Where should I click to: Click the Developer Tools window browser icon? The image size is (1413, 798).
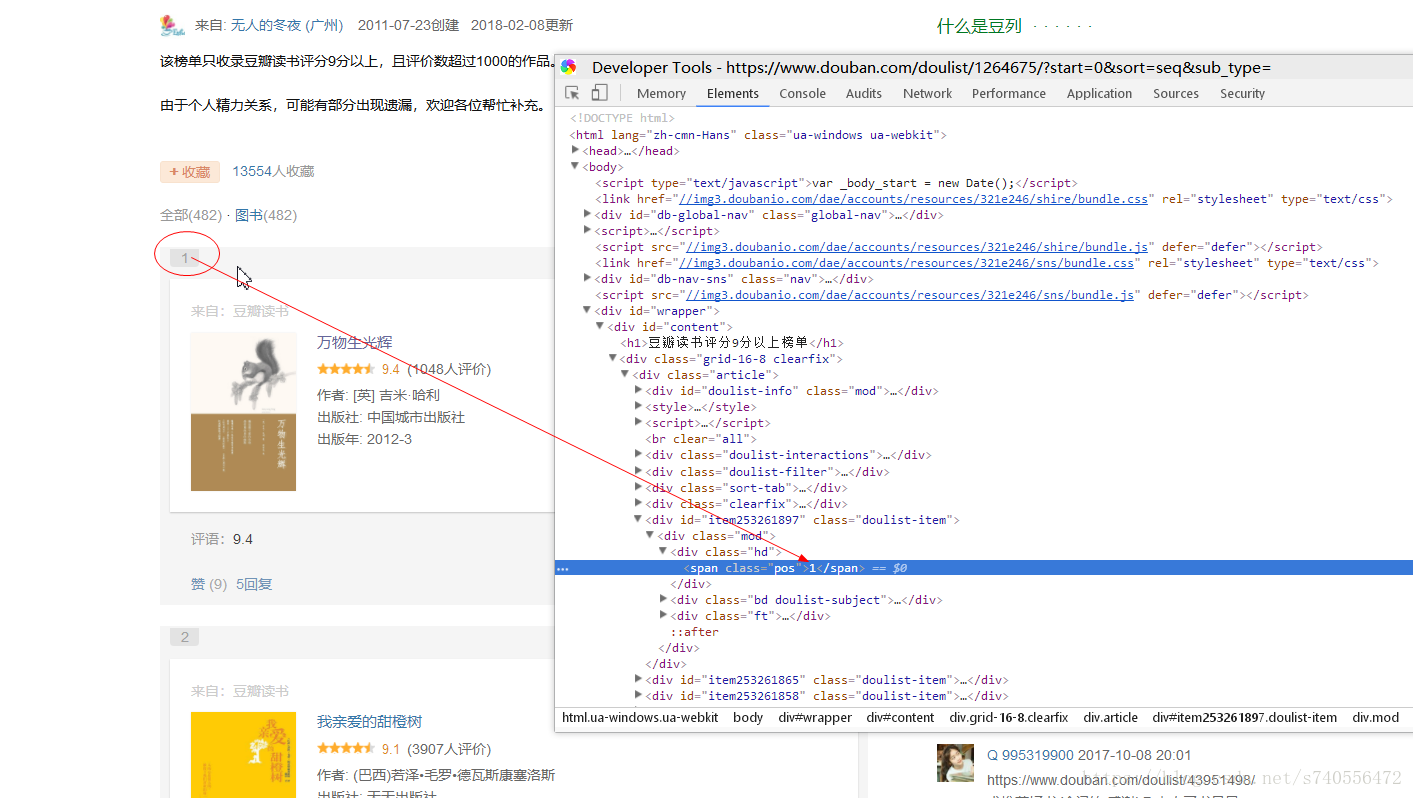click(x=568, y=67)
